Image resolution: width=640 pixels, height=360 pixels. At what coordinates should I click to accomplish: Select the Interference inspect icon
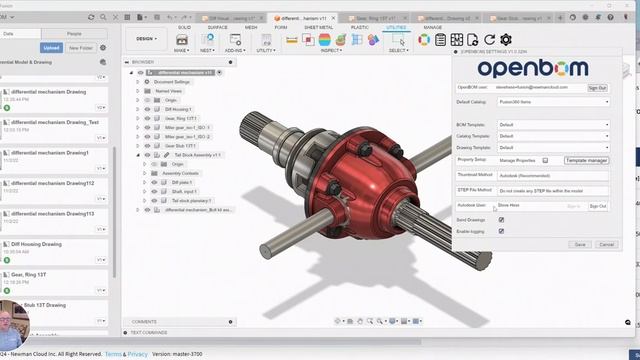coord(308,40)
